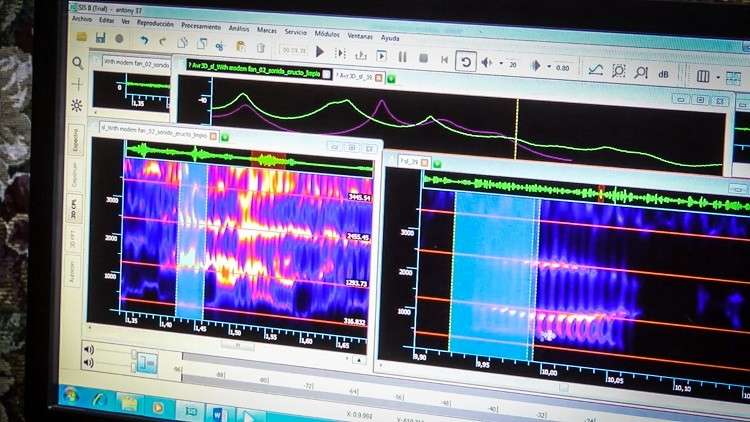Toggle loop playback button
Screen dimensions: 750x422
tap(465, 61)
